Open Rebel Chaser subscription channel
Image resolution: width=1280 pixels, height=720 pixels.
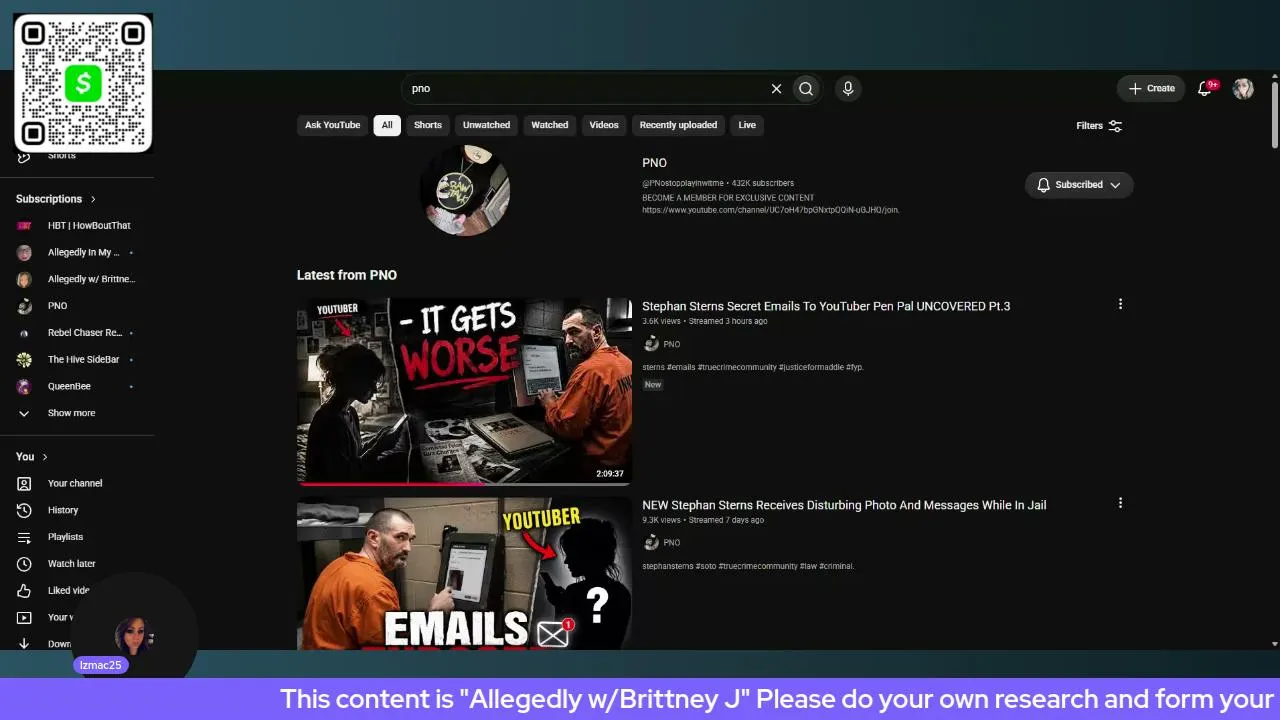coord(77,332)
